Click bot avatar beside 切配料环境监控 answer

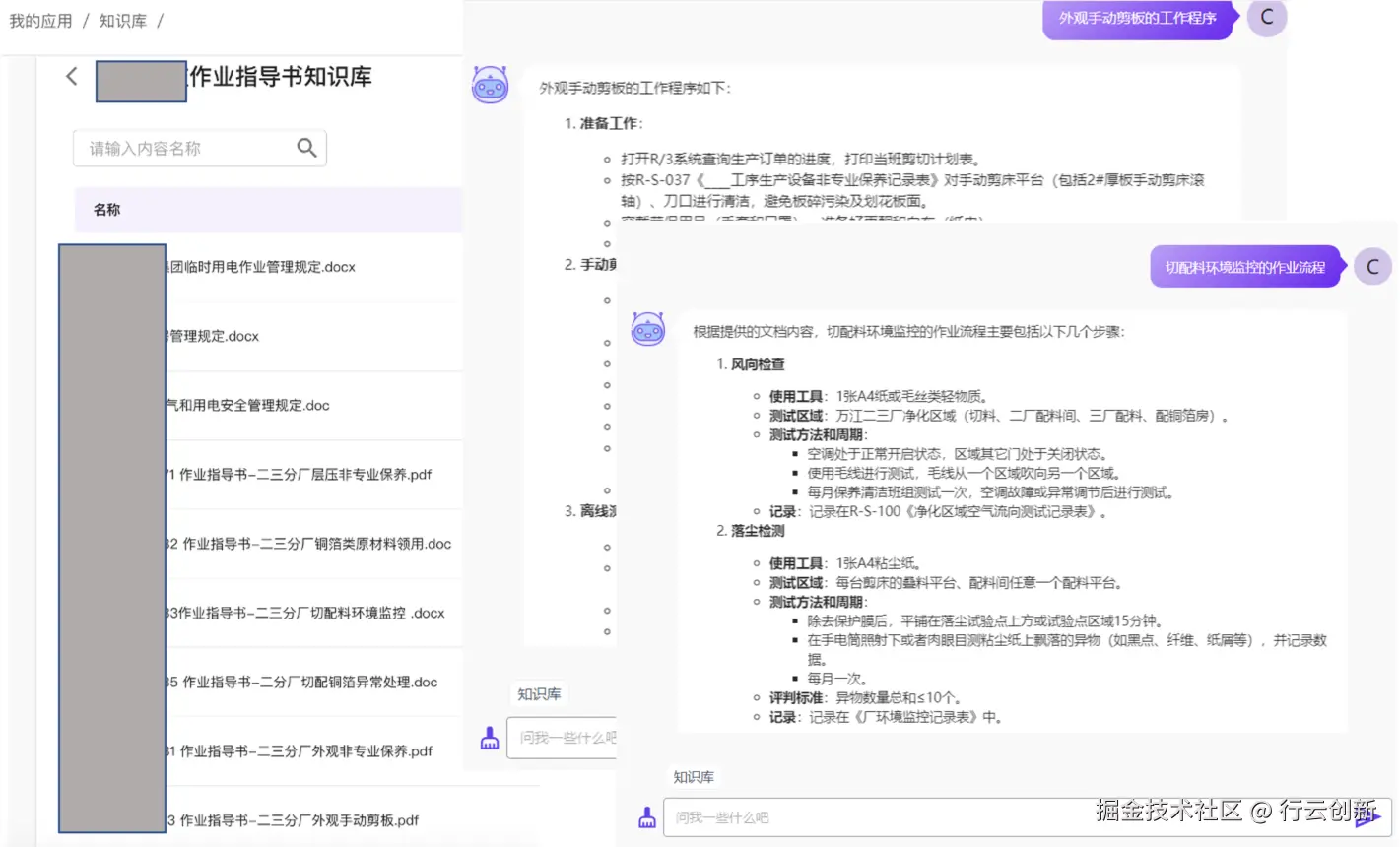point(647,329)
